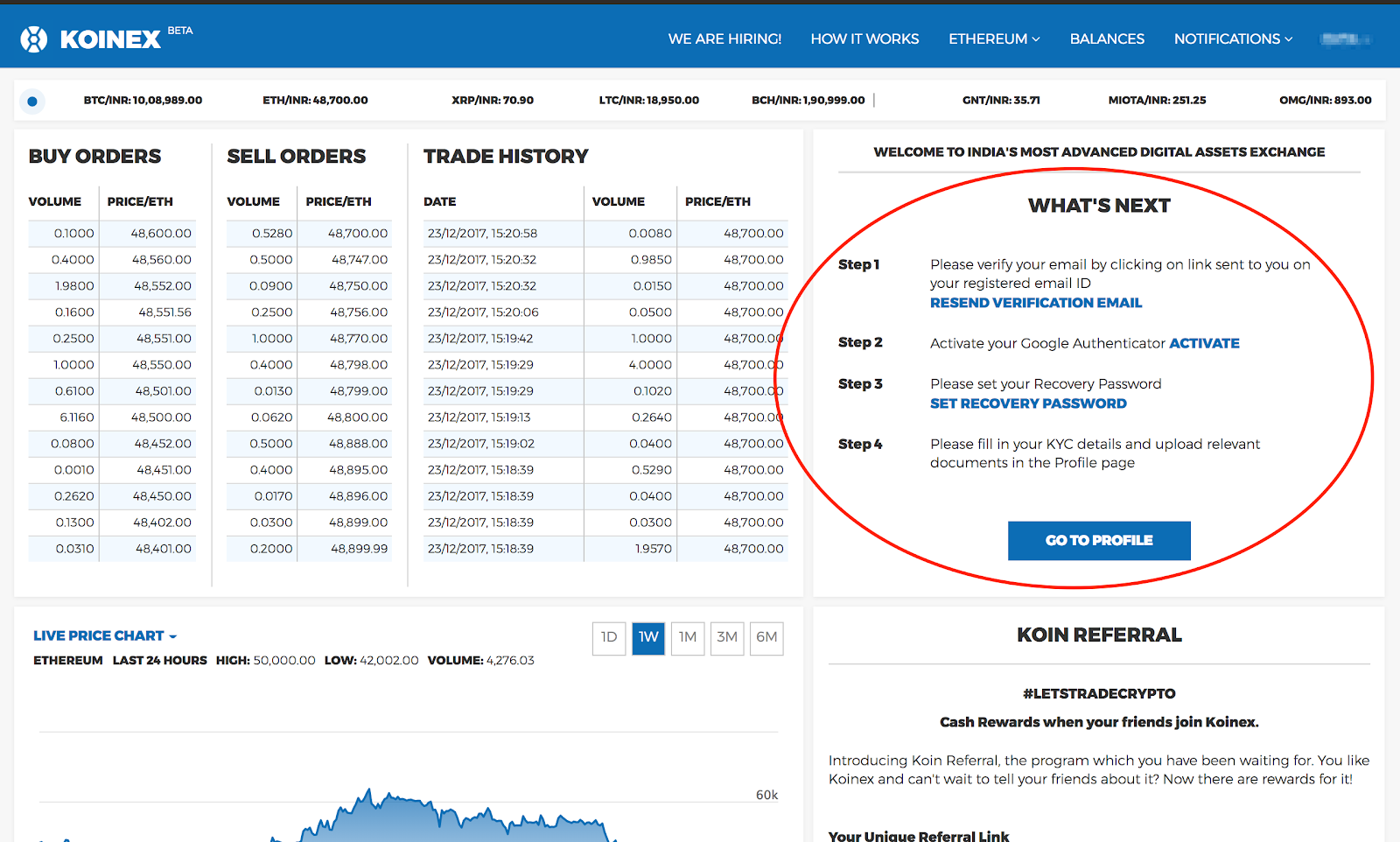Click the BUY ORDERS heading
1400x842 pixels.
[94, 157]
